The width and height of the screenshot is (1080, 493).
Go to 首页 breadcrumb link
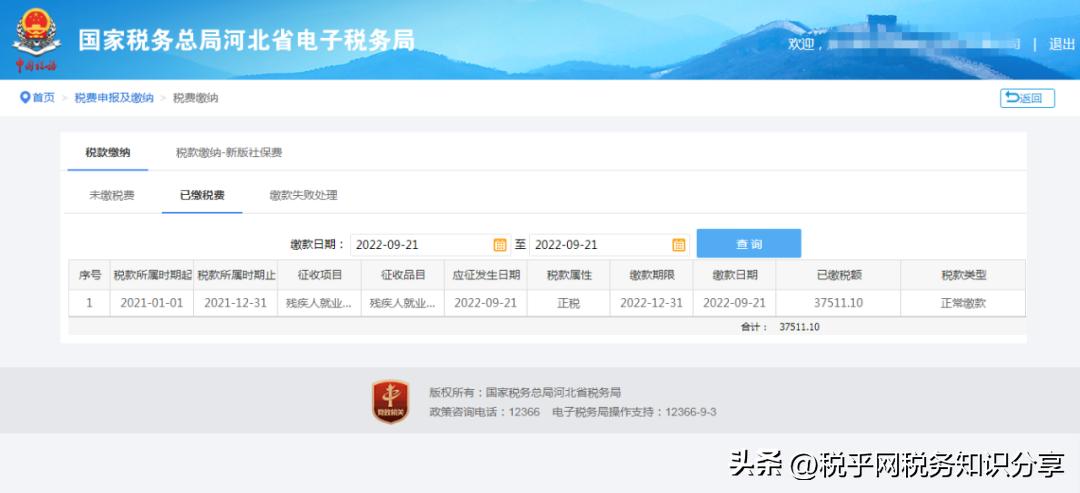pos(43,98)
